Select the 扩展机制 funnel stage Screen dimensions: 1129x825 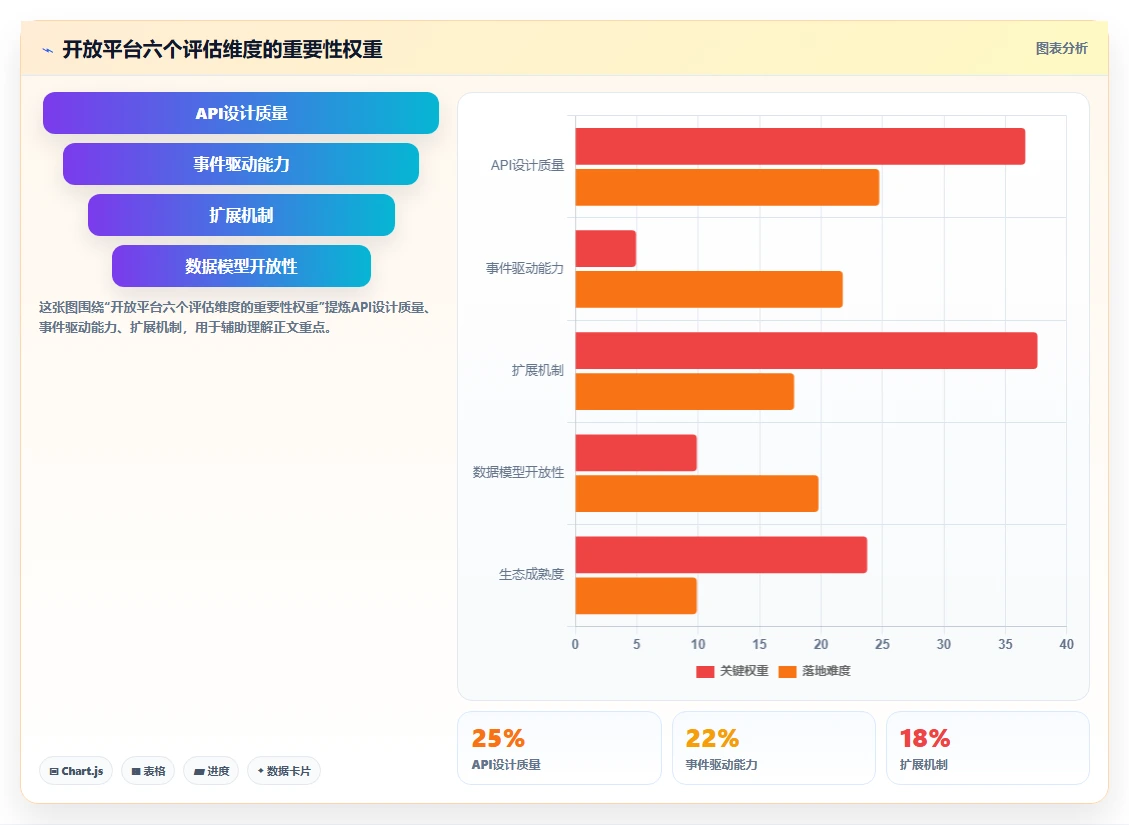click(241, 215)
